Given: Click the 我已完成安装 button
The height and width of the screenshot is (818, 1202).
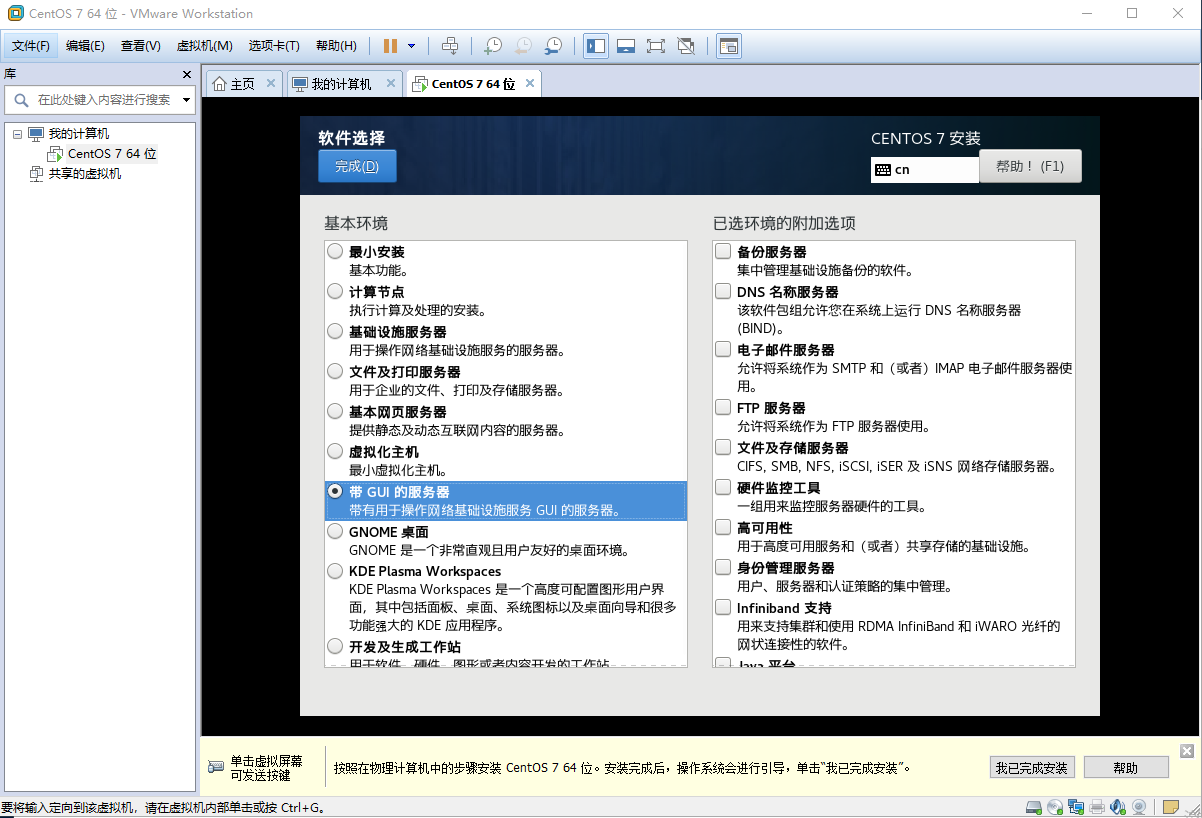Looking at the screenshot, I should point(1032,768).
